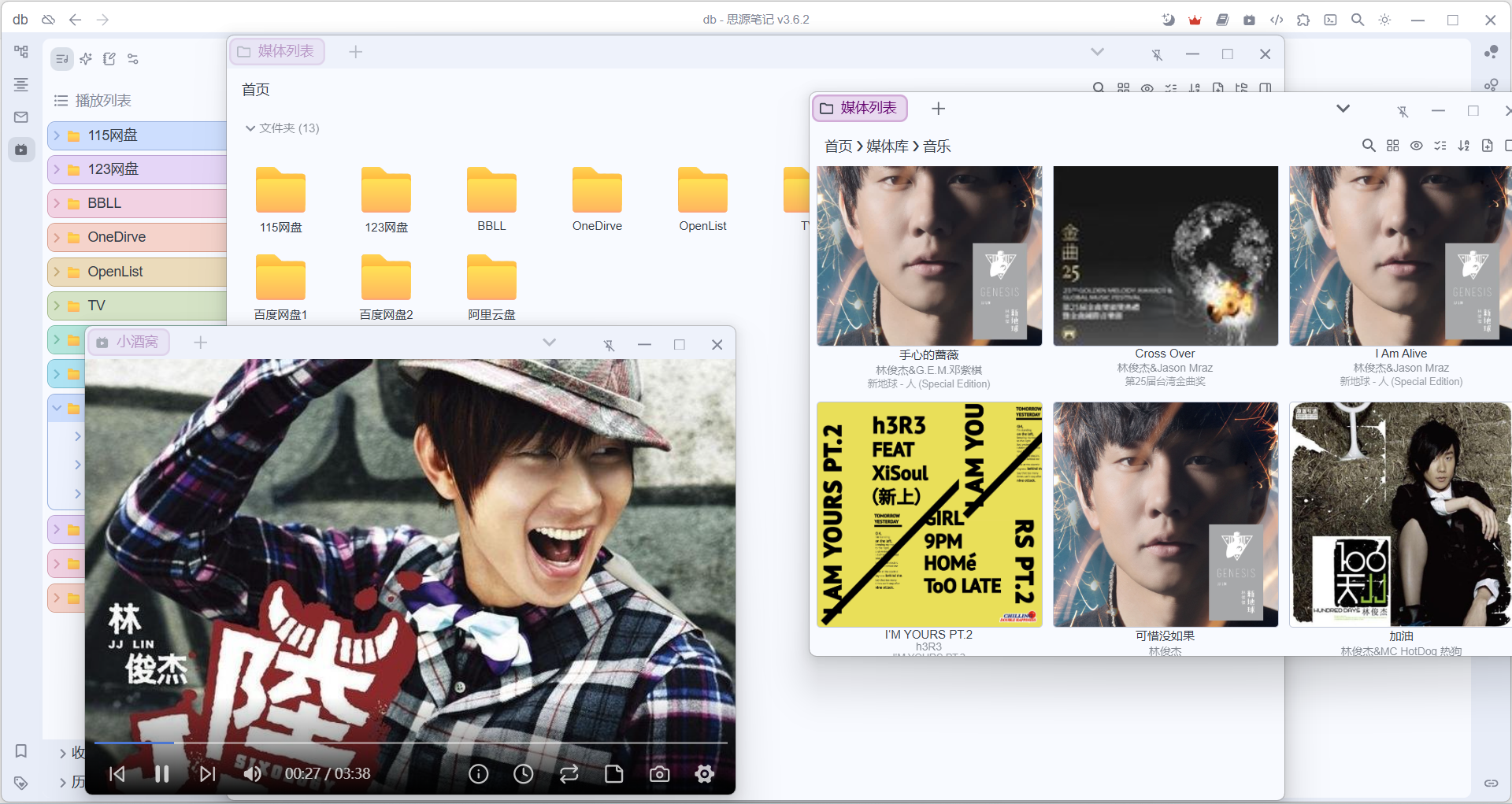Toggle the eye visibility icon in music window
The image size is (1512, 804).
pyautogui.click(x=1416, y=146)
